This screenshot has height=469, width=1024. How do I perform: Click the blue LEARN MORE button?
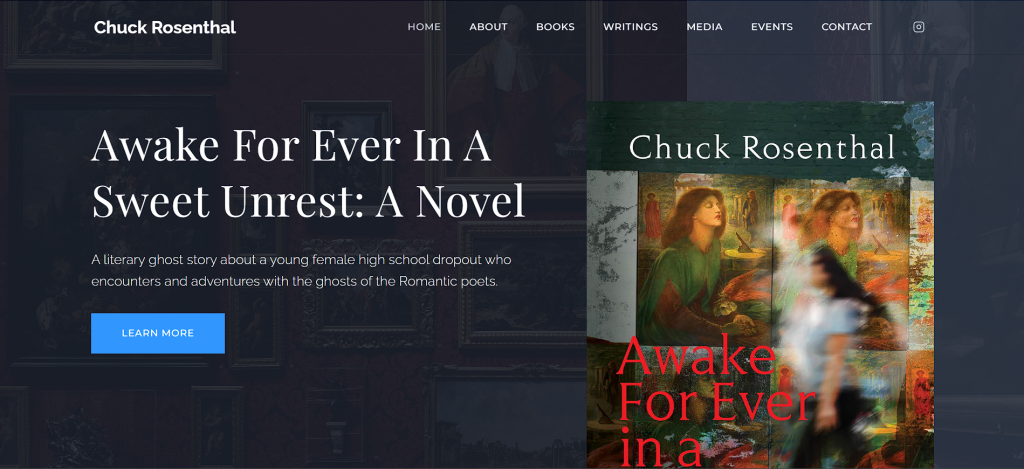157,333
